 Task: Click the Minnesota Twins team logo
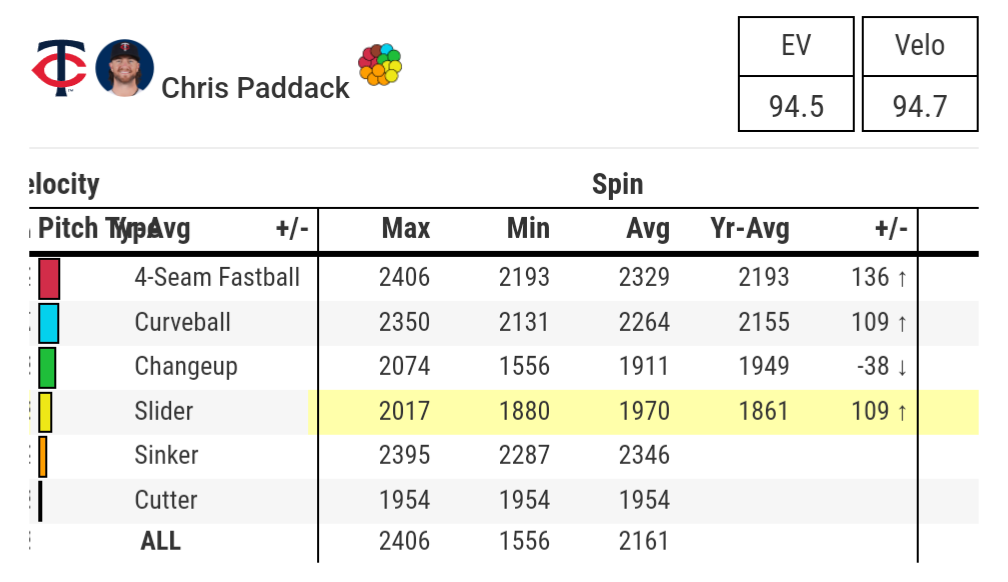pos(59,68)
